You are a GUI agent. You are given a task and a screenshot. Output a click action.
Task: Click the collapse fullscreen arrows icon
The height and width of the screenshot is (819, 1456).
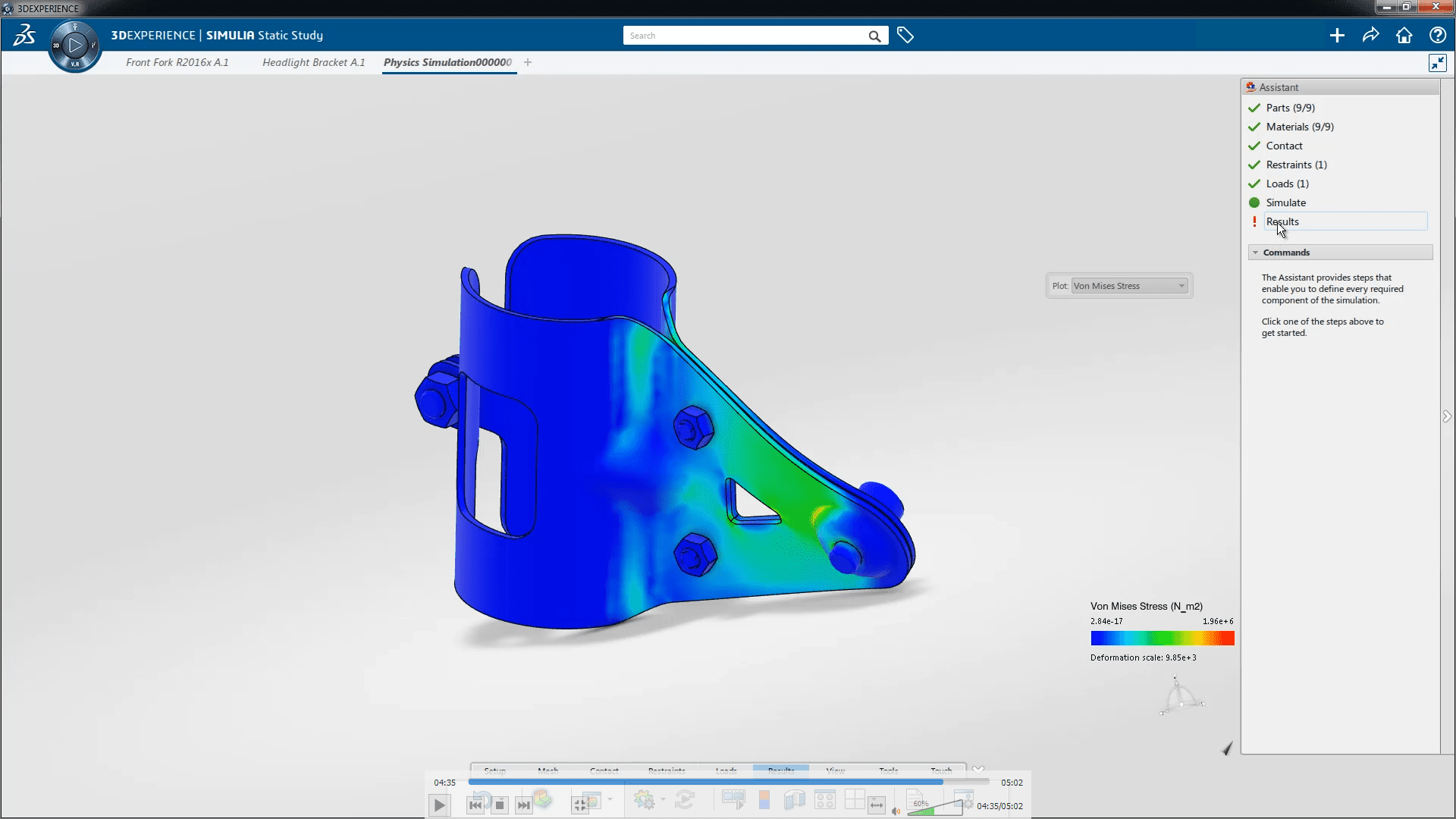click(1437, 63)
